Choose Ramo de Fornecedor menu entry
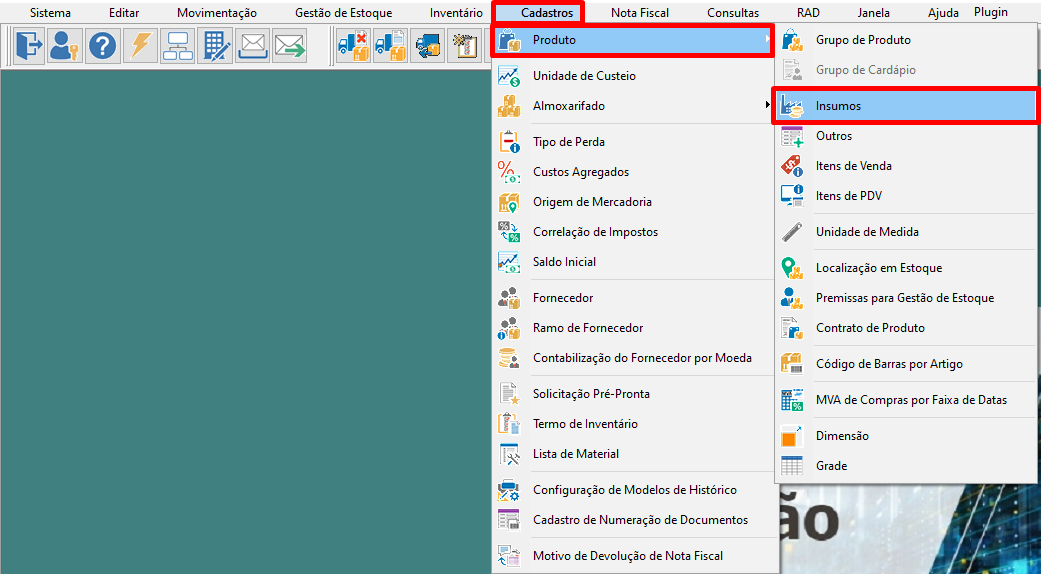 633,328
